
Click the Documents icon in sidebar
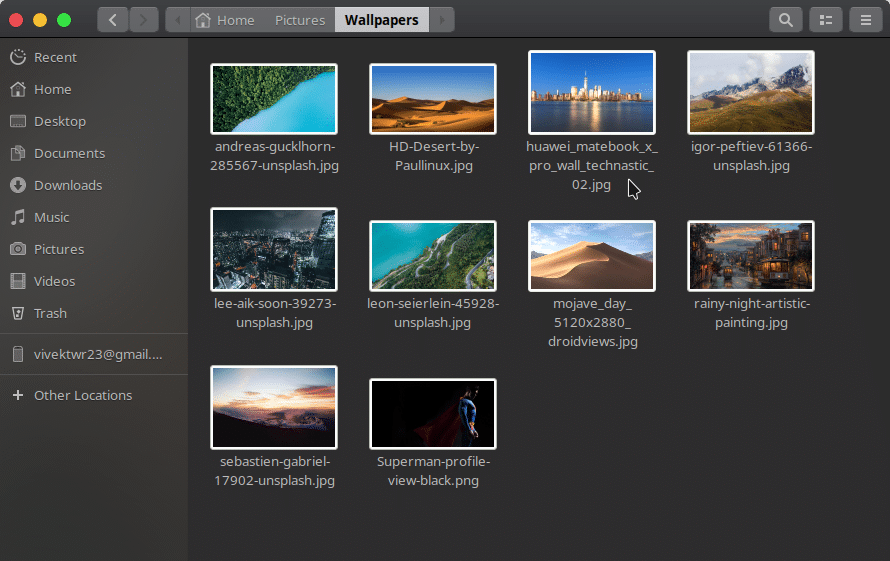click(x=18, y=153)
